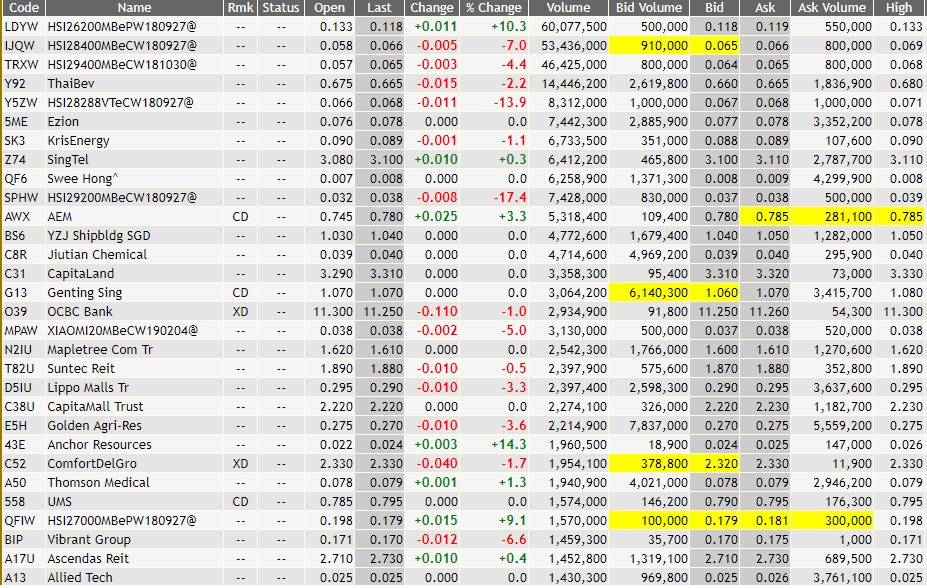This screenshot has height=588, width=927.
Task: Sort by the Ask Volume column header
Action: (832, 8)
